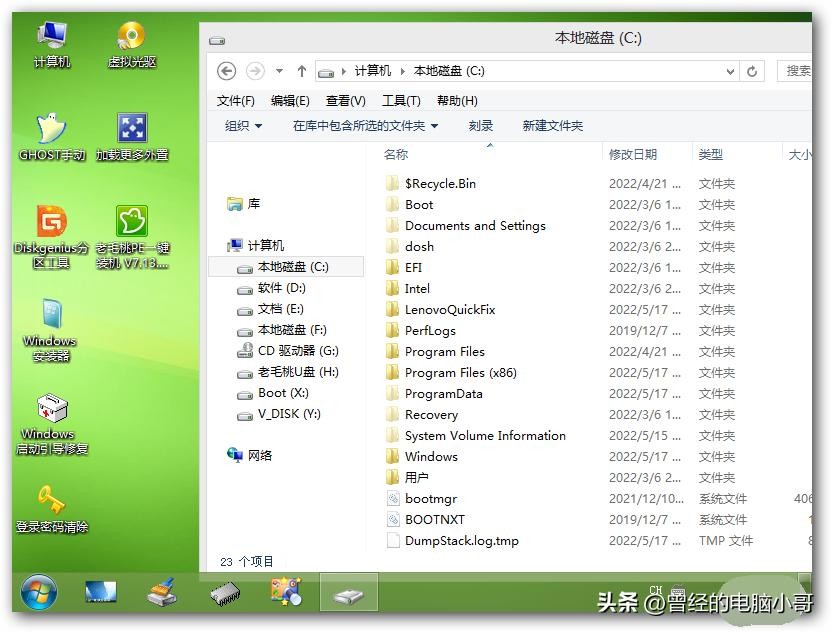Click the 加载更多外置 desktop icon

pyautogui.click(x=132, y=130)
